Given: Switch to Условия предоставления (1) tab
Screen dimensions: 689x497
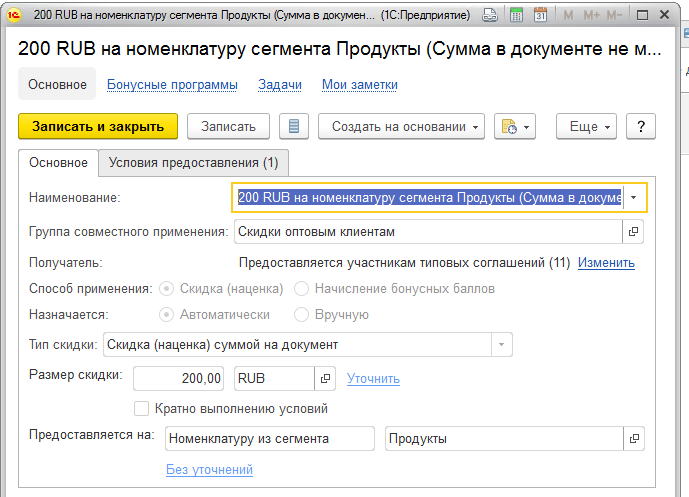Looking at the screenshot, I should [x=193, y=163].
